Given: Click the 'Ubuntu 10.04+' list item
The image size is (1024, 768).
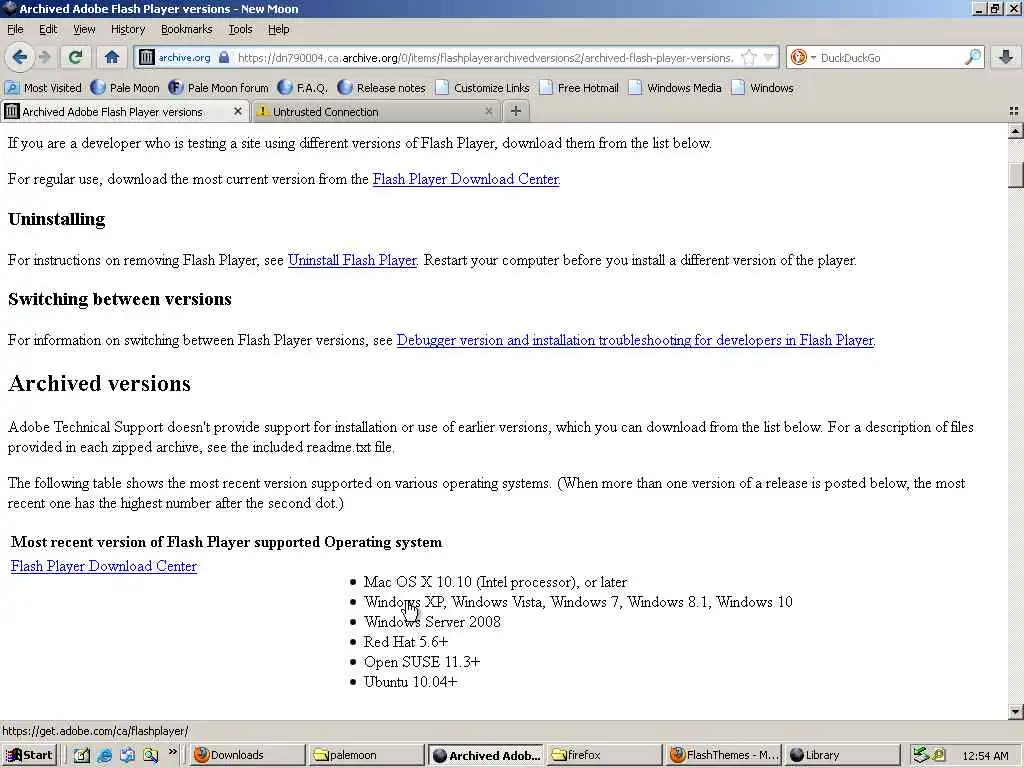Looking at the screenshot, I should [x=411, y=682].
